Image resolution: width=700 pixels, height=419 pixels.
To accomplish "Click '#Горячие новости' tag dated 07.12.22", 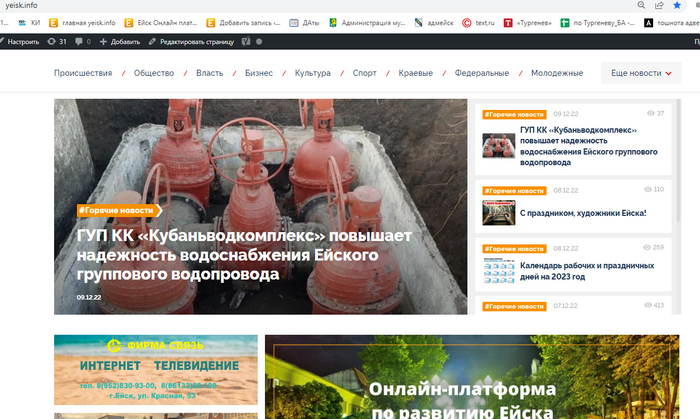I will [514, 306].
